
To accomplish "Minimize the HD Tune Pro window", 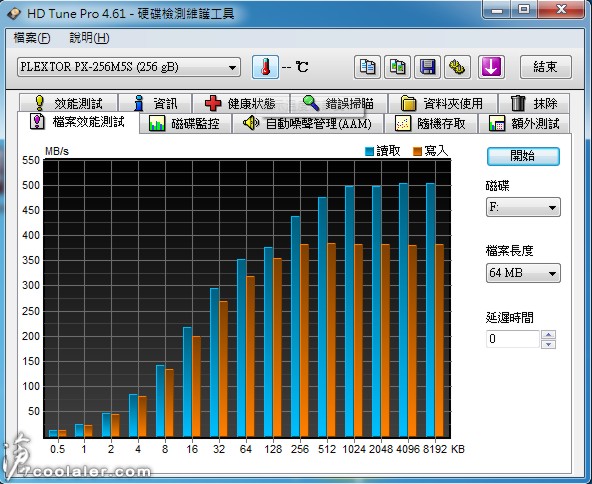I will [x=496, y=9].
